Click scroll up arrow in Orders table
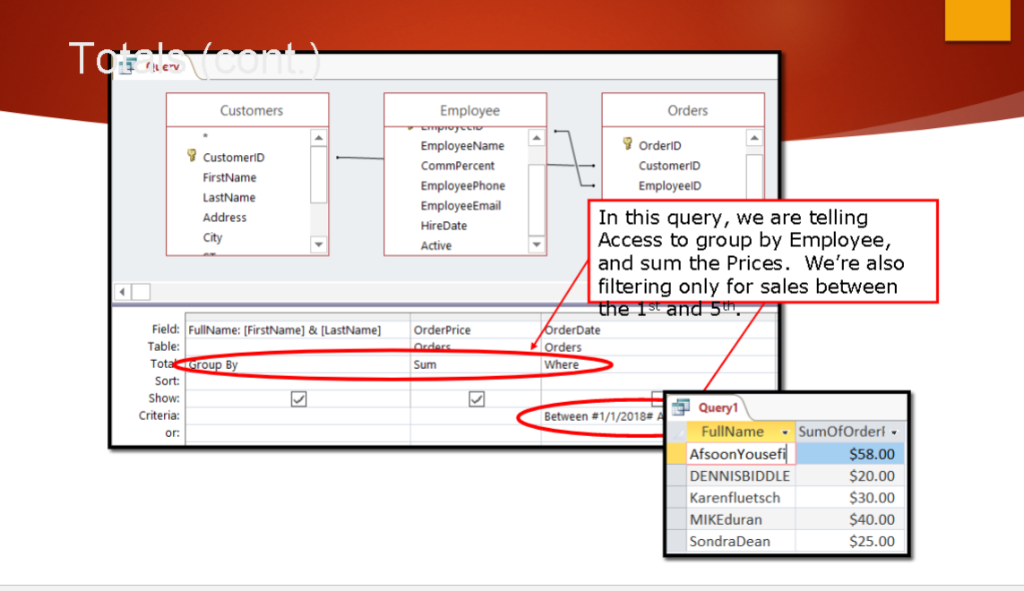The height and width of the screenshot is (591, 1024). (754, 138)
